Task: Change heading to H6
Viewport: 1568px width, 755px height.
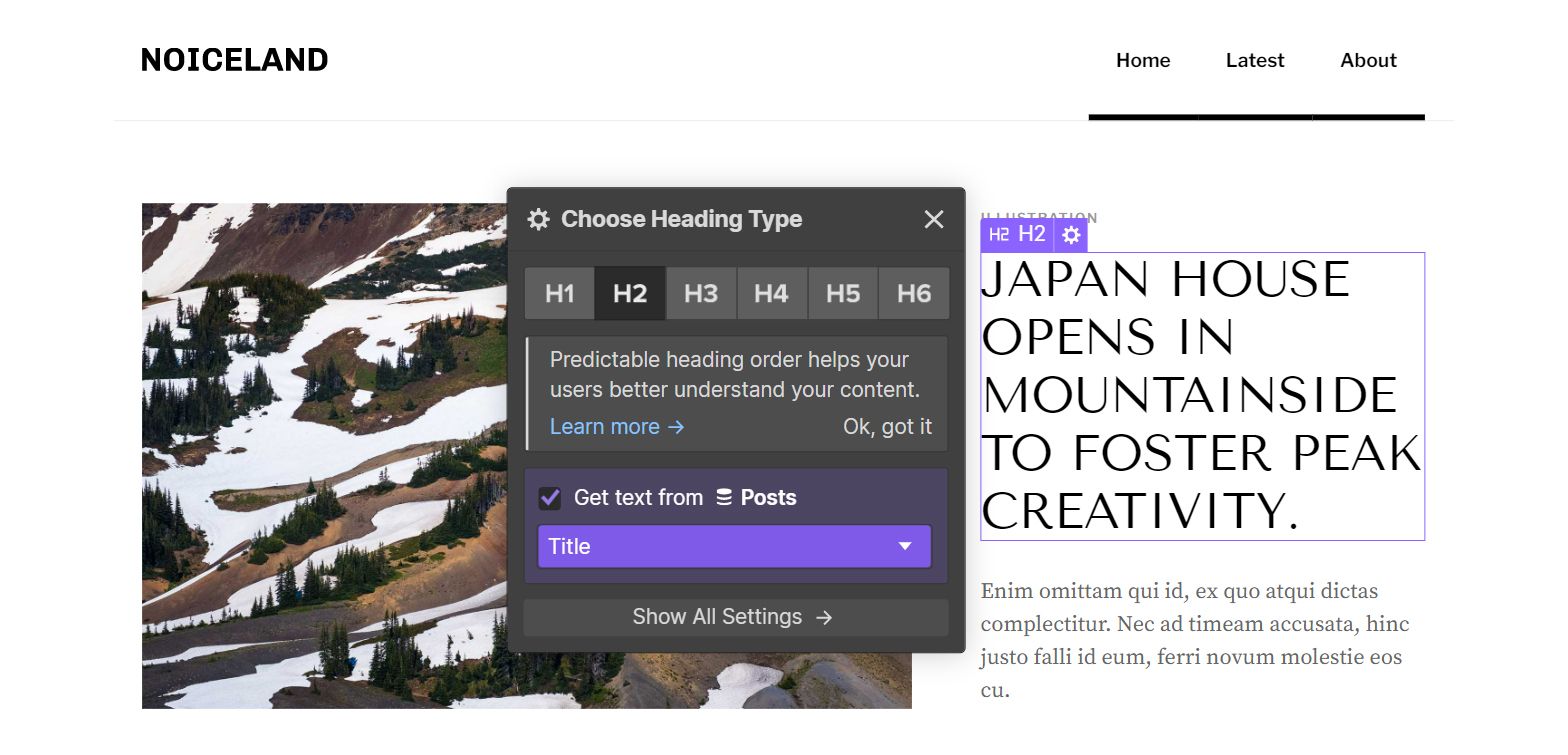Action: tap(913, 294)
